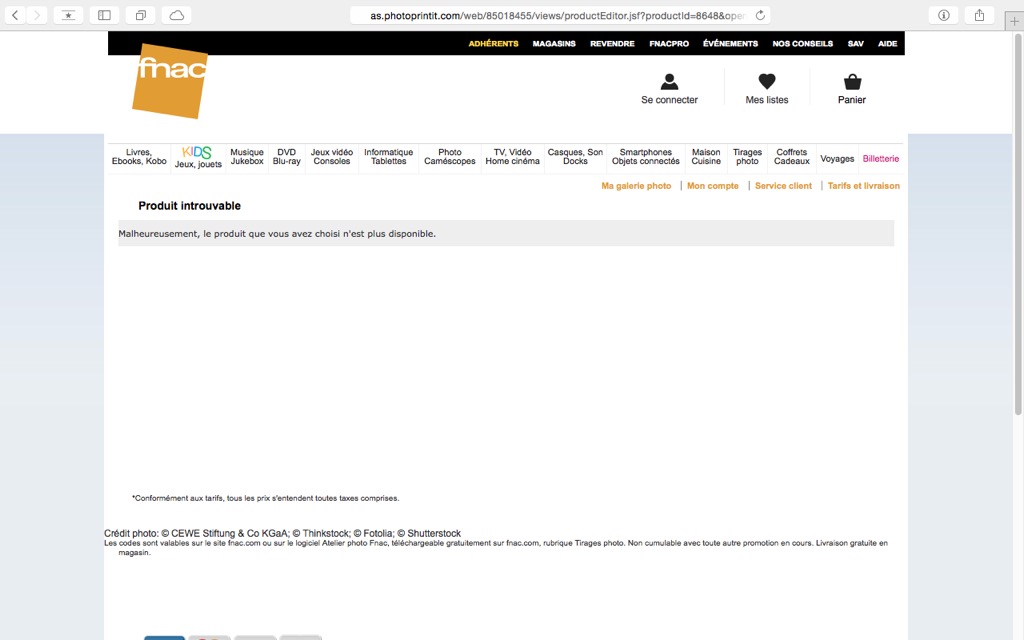Open the MAGASINS top menu link
The image size is (1024, 640).
[554, 44]
